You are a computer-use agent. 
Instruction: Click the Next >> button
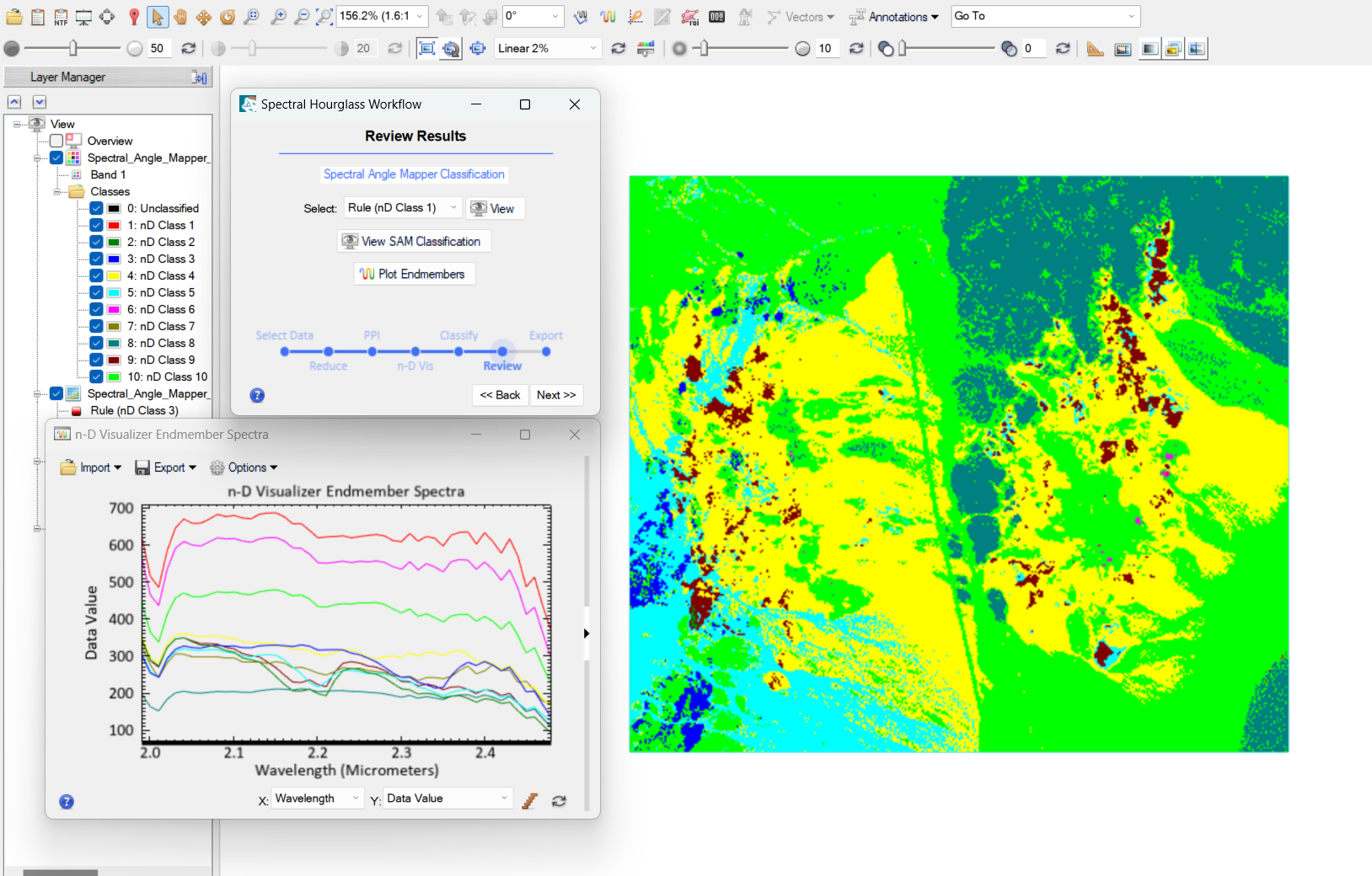click(x=556, y=395)
